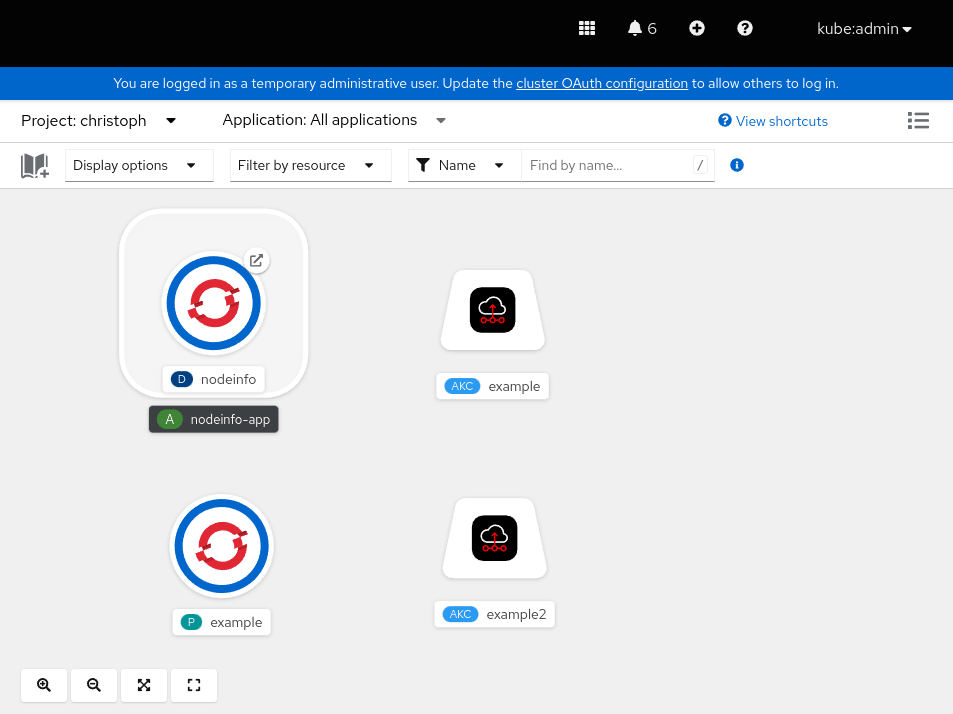Select the example Pod node icon
This screenshot has height=714, width=953.
point(222,546)
